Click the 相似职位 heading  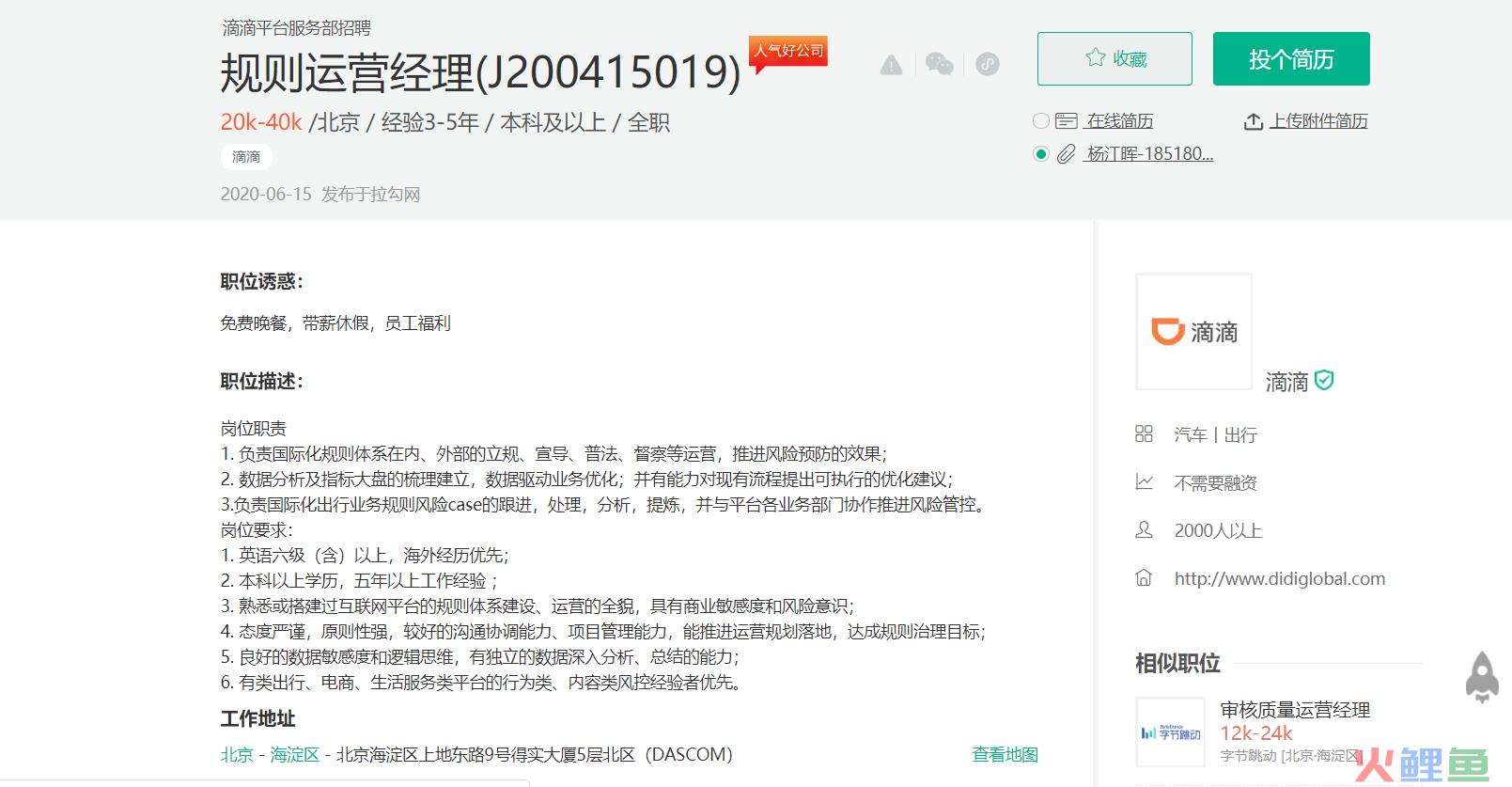point(1177,663)
